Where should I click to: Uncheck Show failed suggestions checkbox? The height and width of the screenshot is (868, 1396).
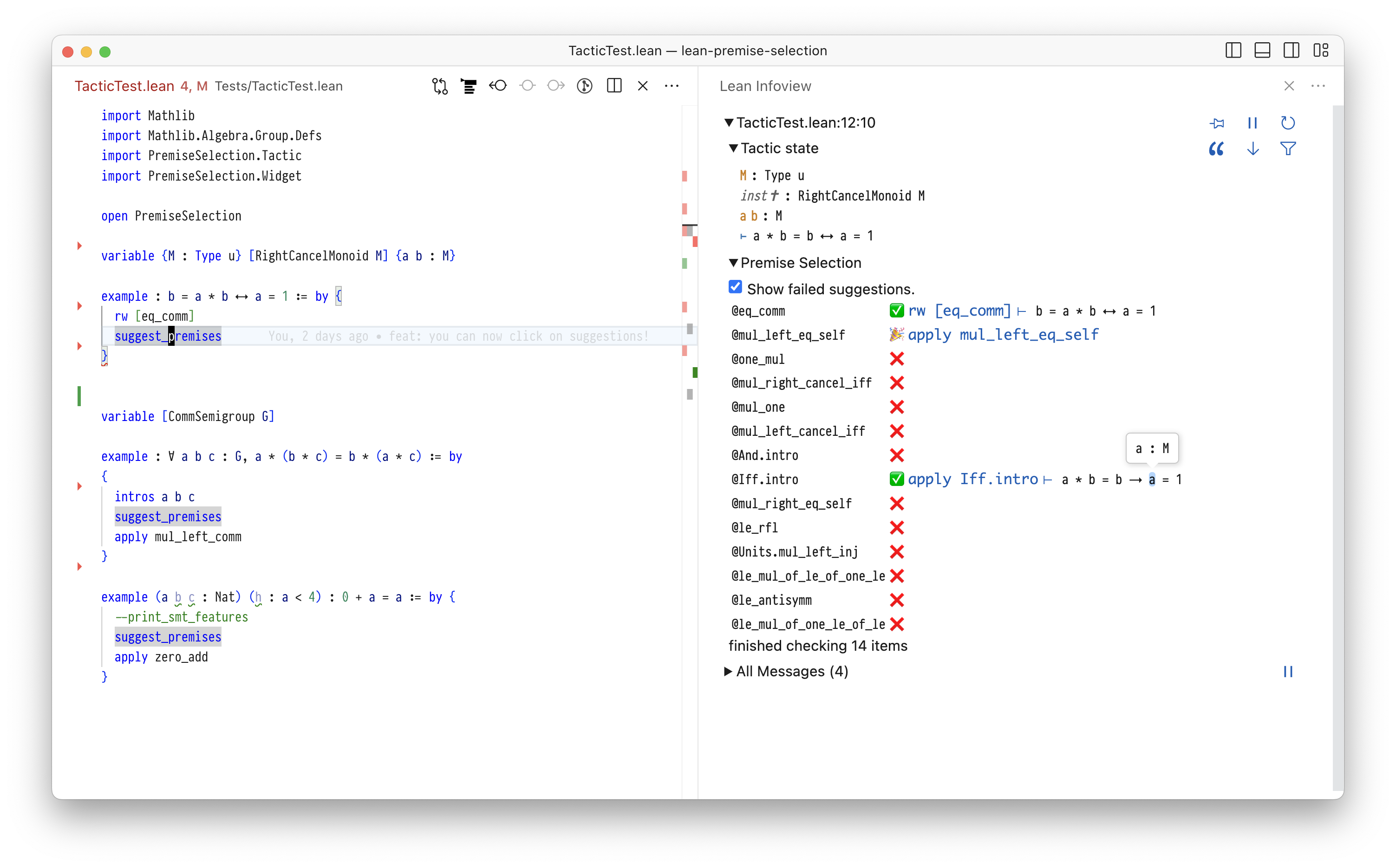coord(735,287)
